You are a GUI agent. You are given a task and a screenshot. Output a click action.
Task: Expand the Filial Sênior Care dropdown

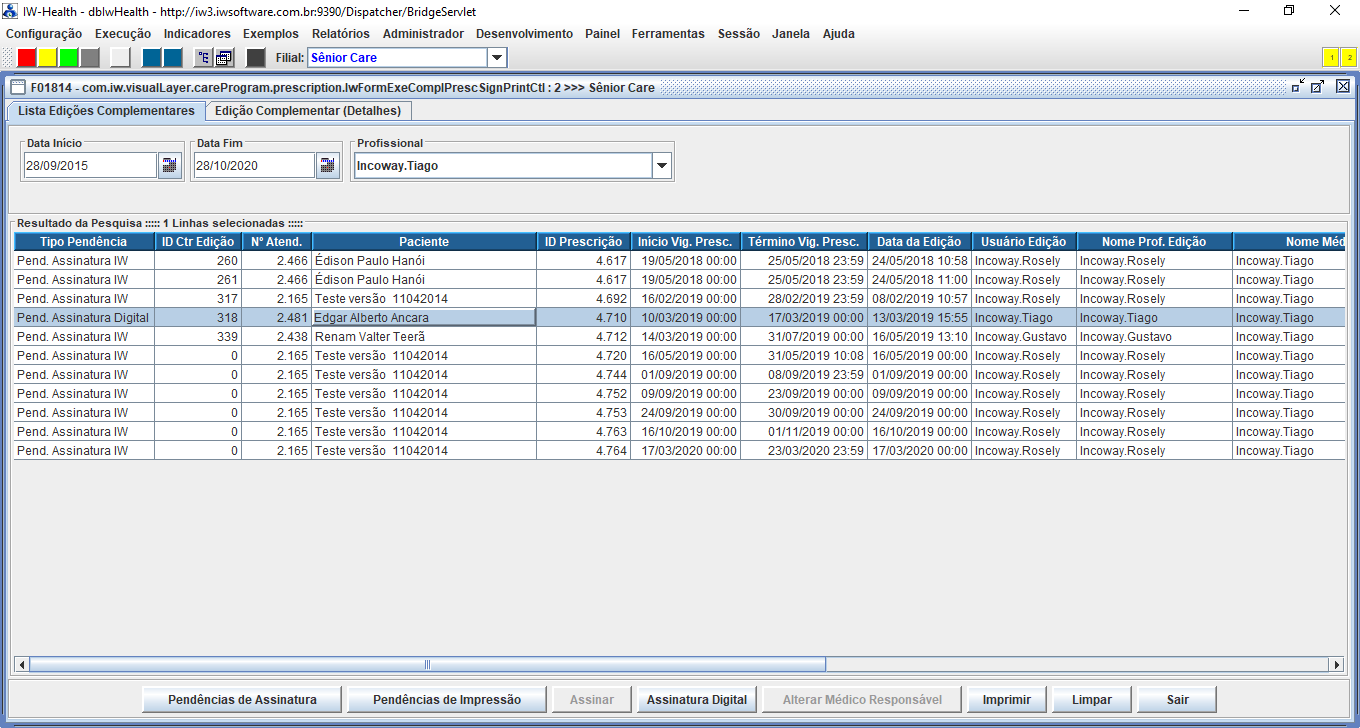(497, 58)
